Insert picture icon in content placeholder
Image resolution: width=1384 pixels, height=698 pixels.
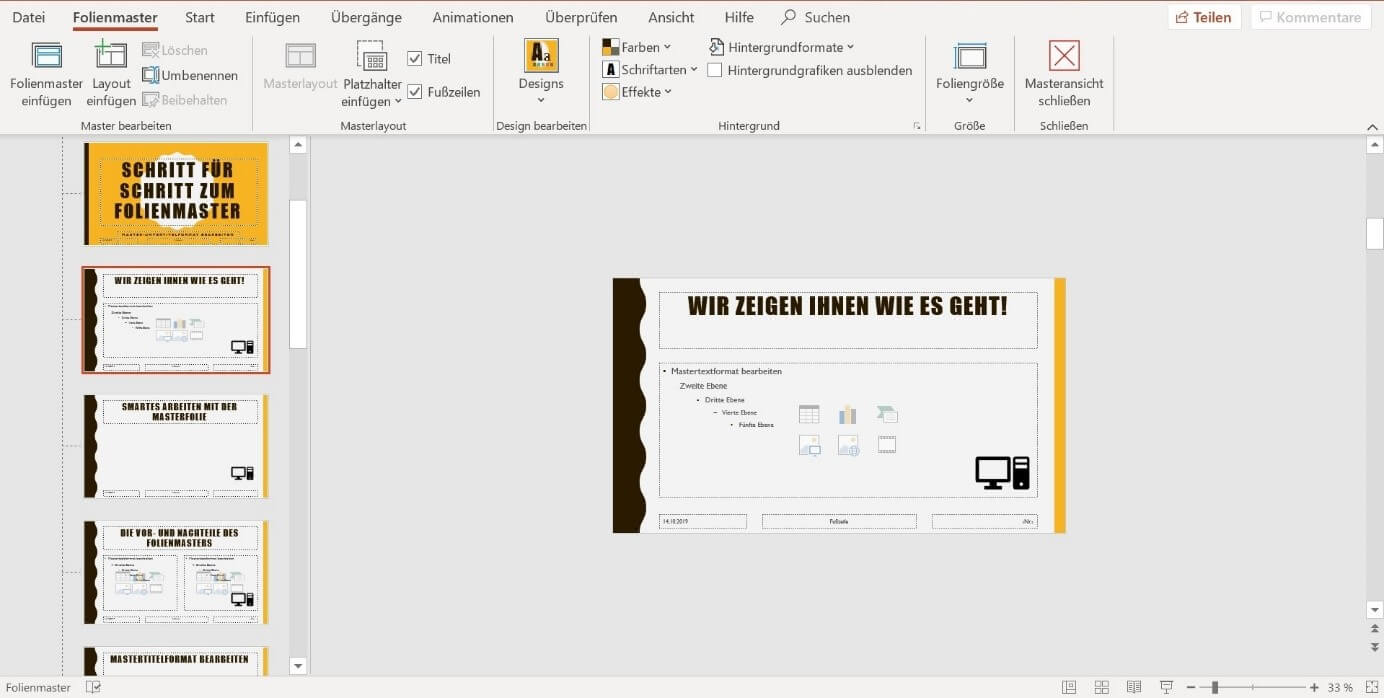click(809, 445)
